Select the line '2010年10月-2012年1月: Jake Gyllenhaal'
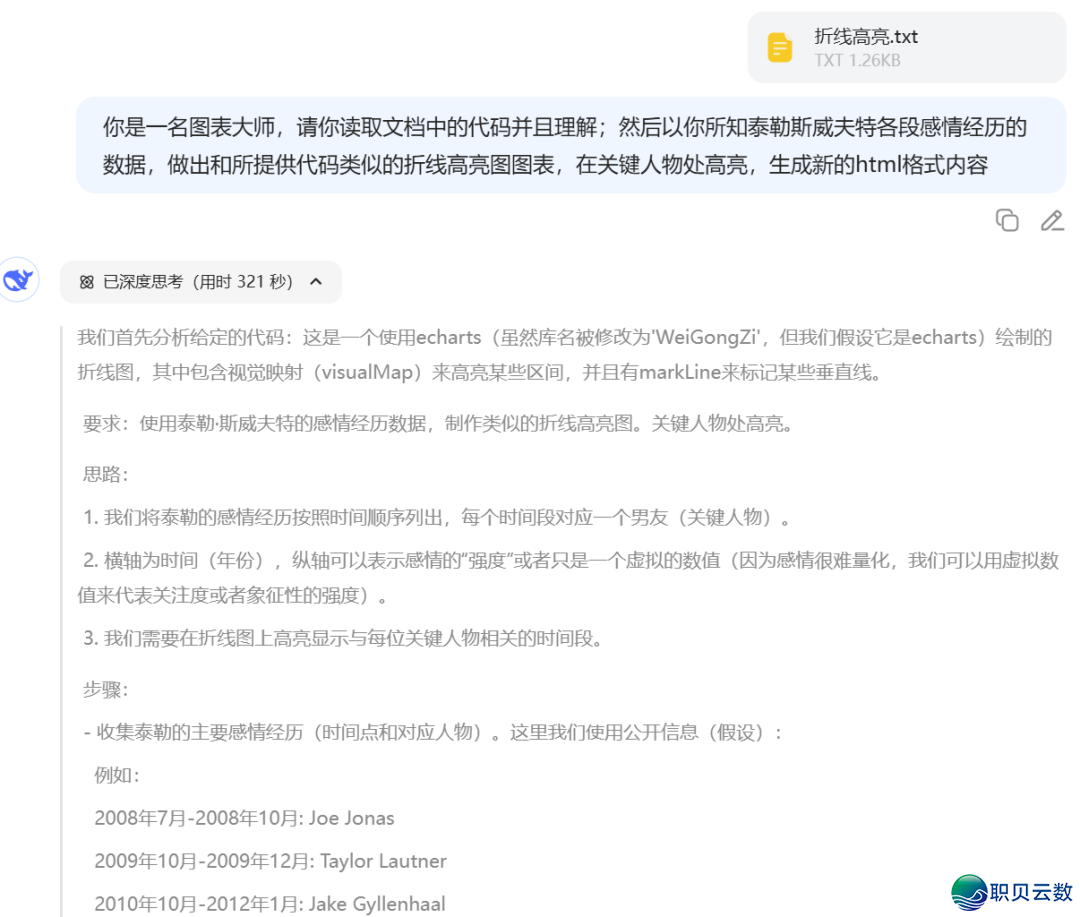 (270, 904)
